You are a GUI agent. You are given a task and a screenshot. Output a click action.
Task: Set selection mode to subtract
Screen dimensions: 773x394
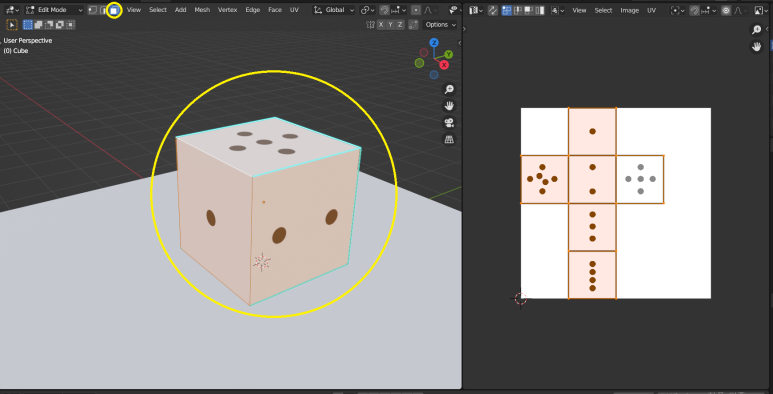point(49,25)
